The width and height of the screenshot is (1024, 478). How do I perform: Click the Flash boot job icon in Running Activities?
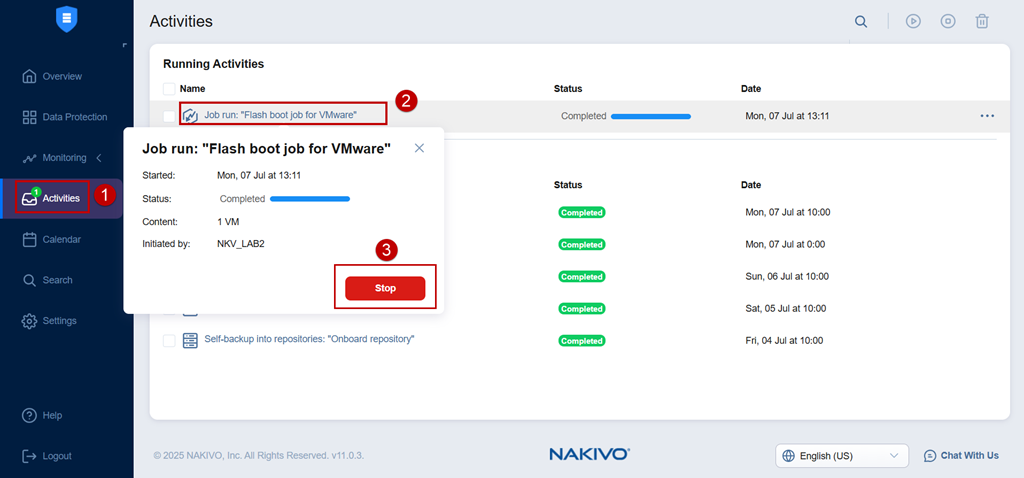[x=190, y=115]
